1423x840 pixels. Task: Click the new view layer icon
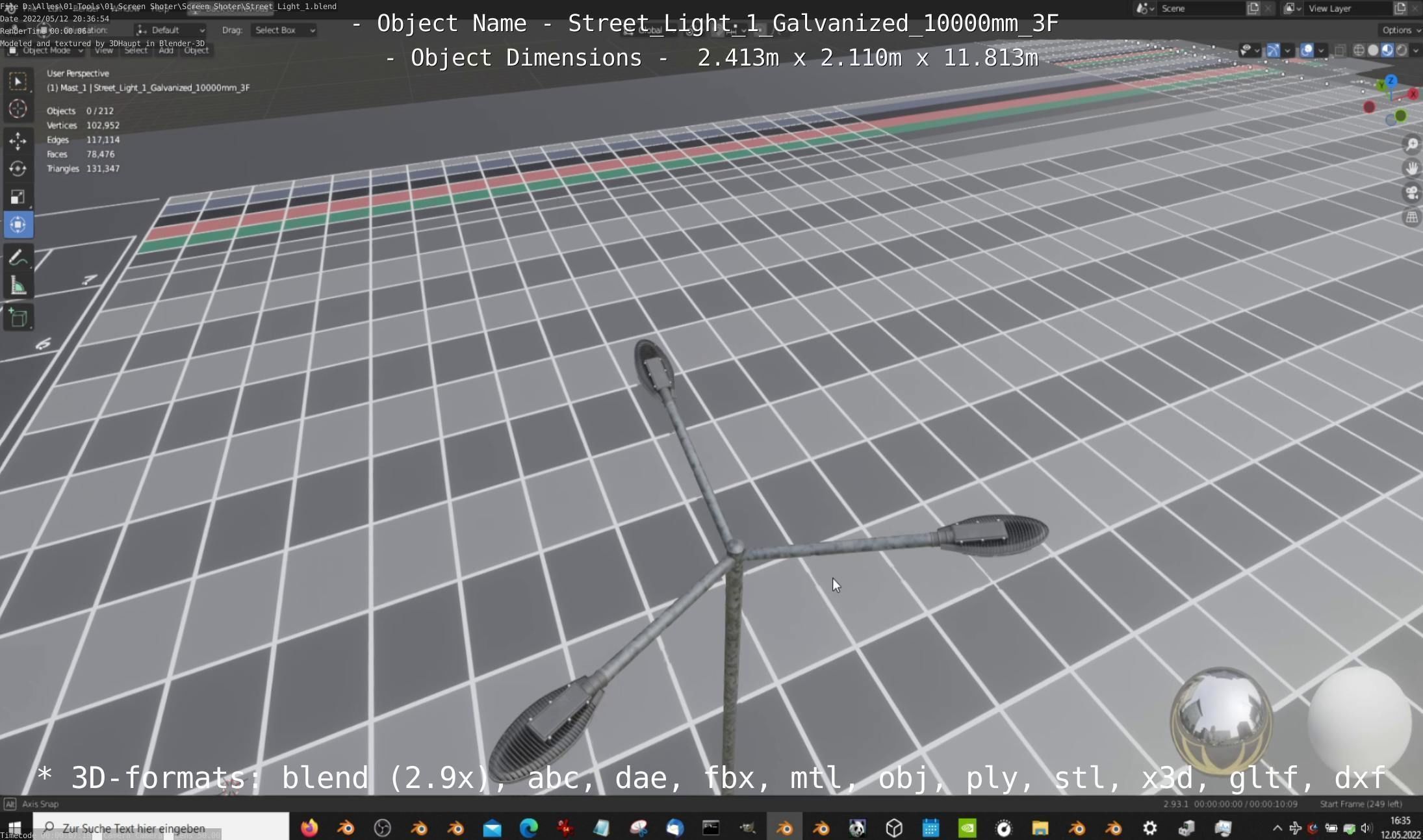[x=1400, y=8]
